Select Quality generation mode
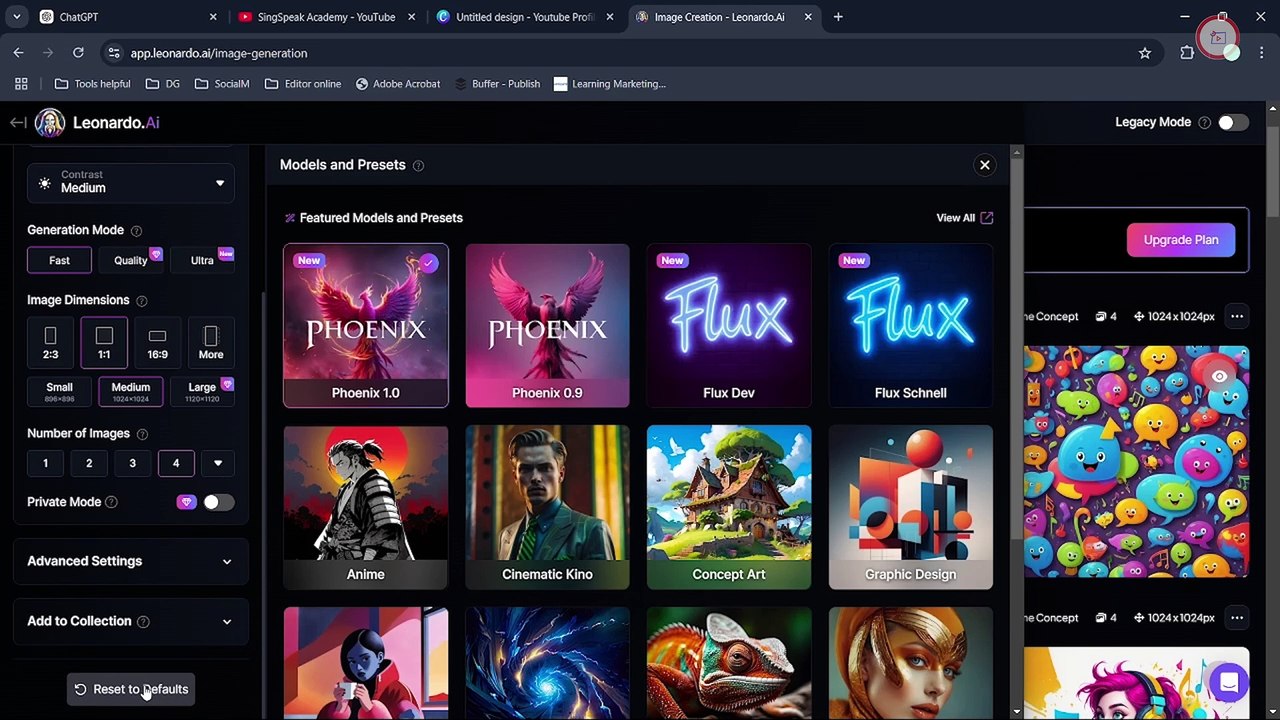The width and height of the screenshot is (1280, 720). coord(130,260)
